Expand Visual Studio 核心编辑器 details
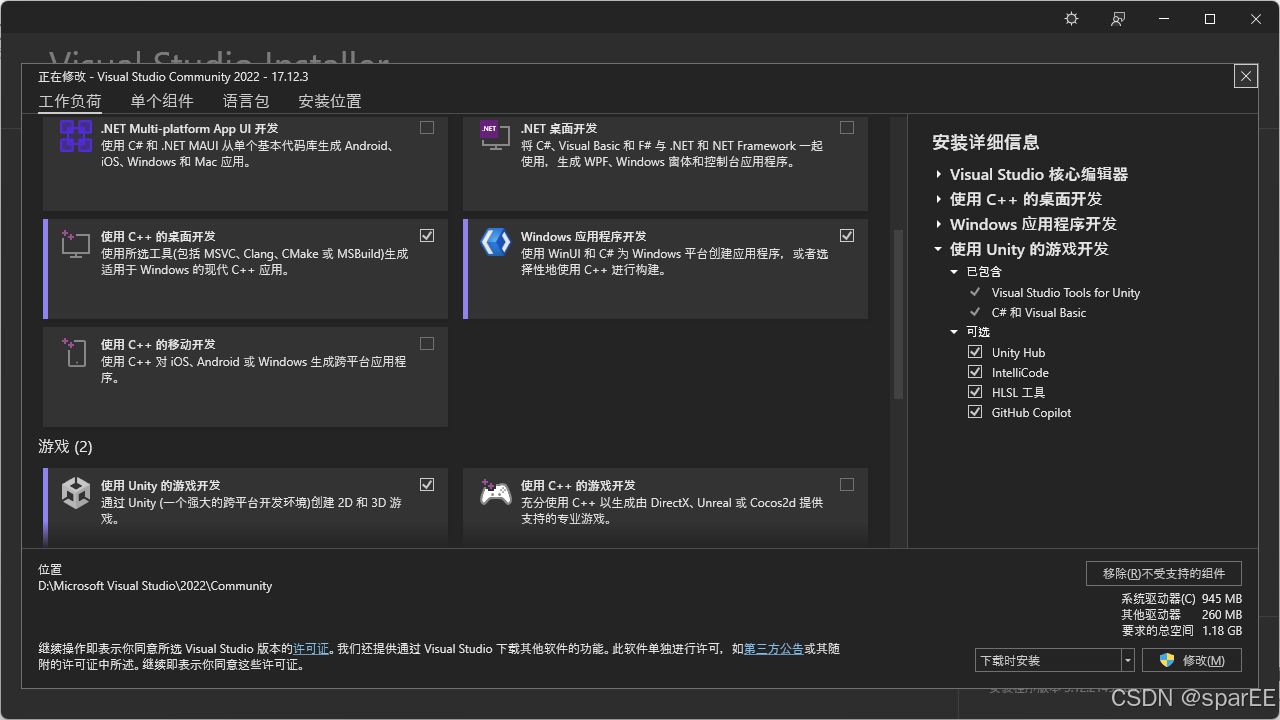The image size is (1280, 720). point(939,174)
